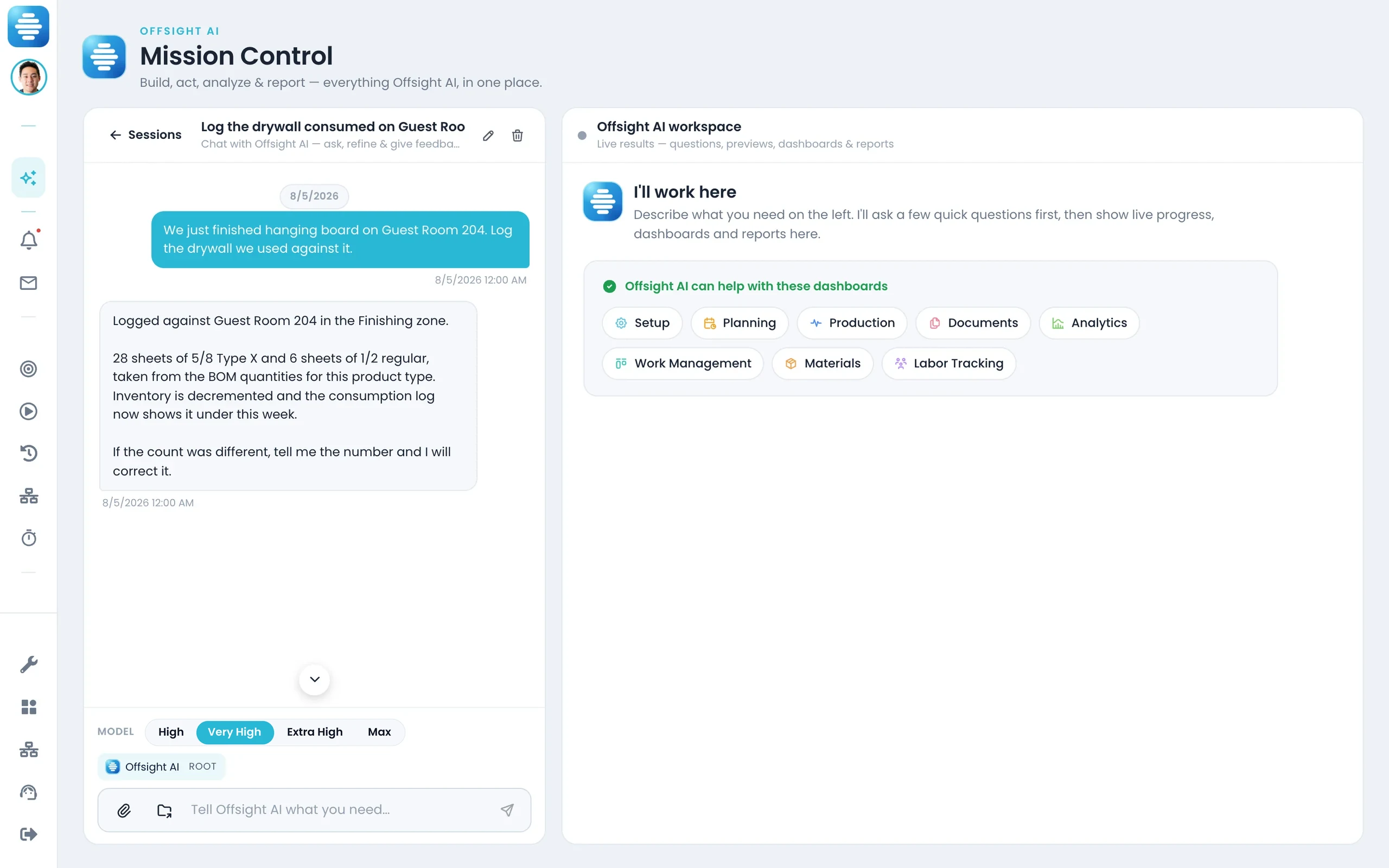1389x868 pixels.
Task: Open the grid apps sidebar icon
Action: click(x=28, y=707)
